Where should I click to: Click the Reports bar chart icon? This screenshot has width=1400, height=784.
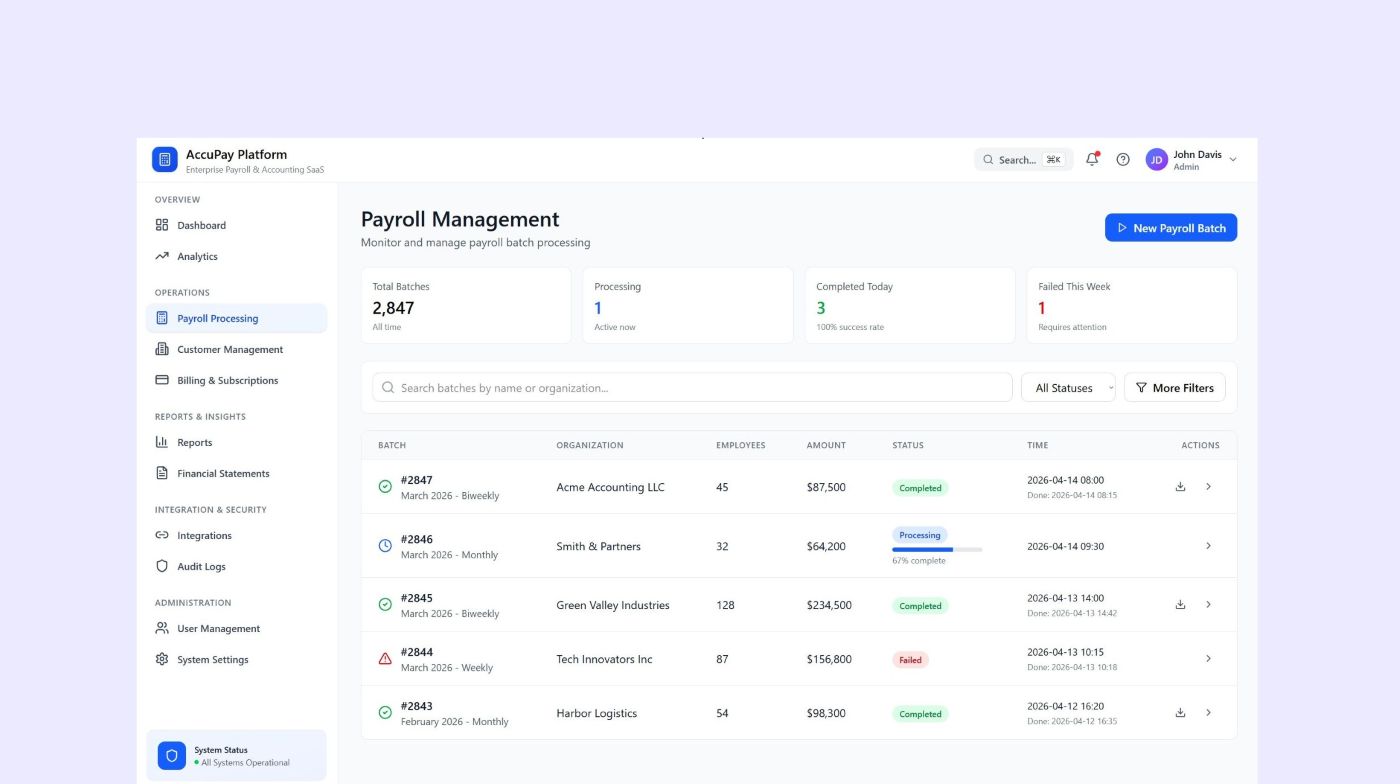[162, 442]
